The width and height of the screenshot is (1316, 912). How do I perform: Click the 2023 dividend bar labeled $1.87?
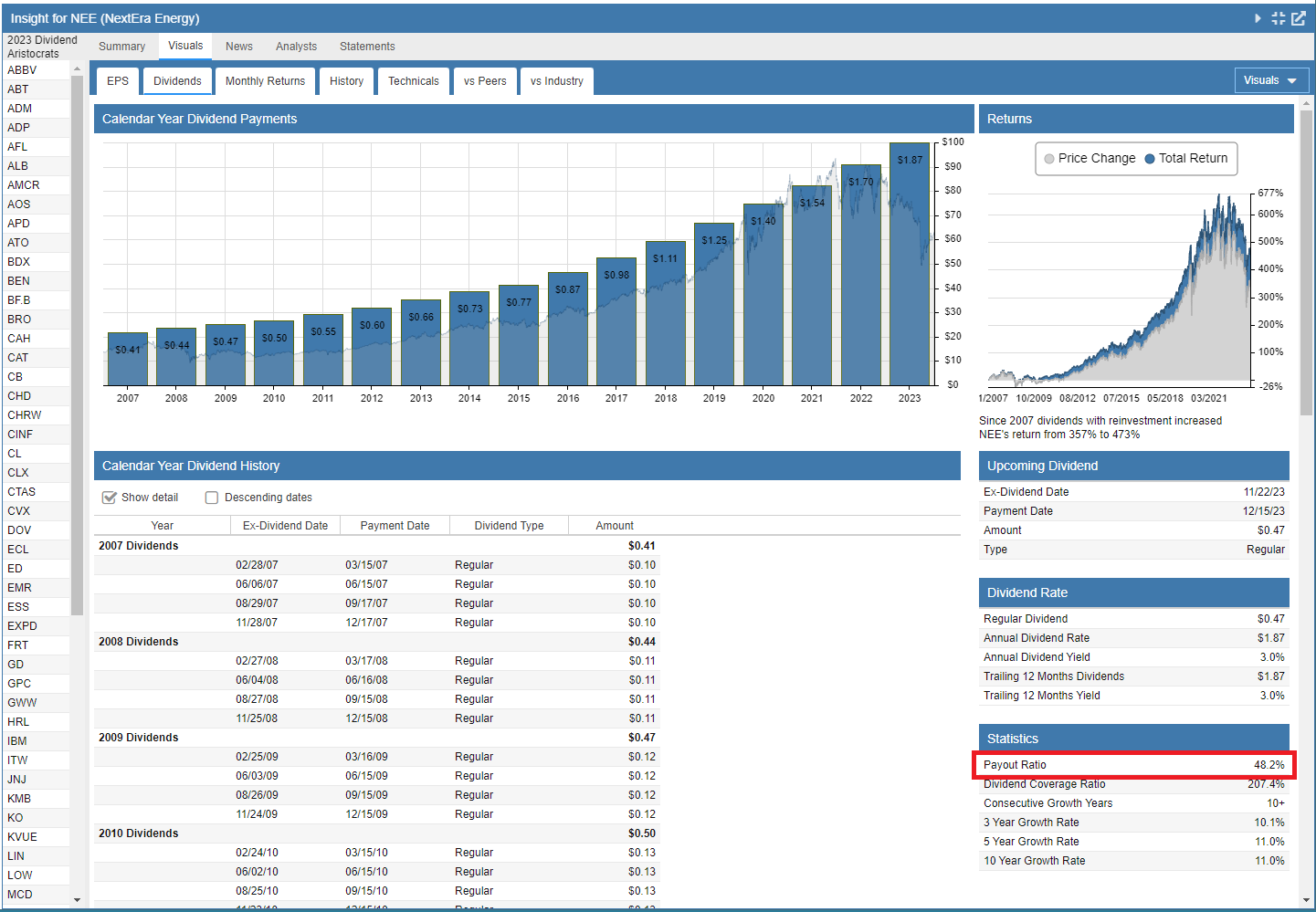pyautogui.click(x=910, y=264)
